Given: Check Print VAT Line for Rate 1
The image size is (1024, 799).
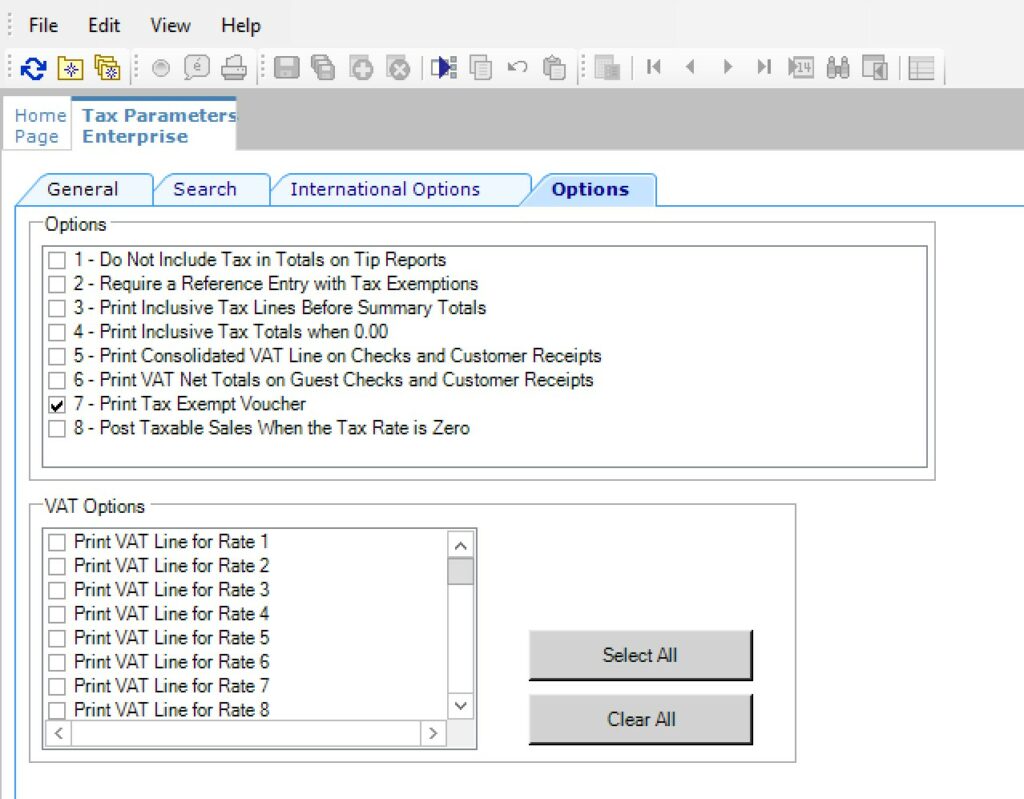Looking at the screenshot, I should [57, 542].
